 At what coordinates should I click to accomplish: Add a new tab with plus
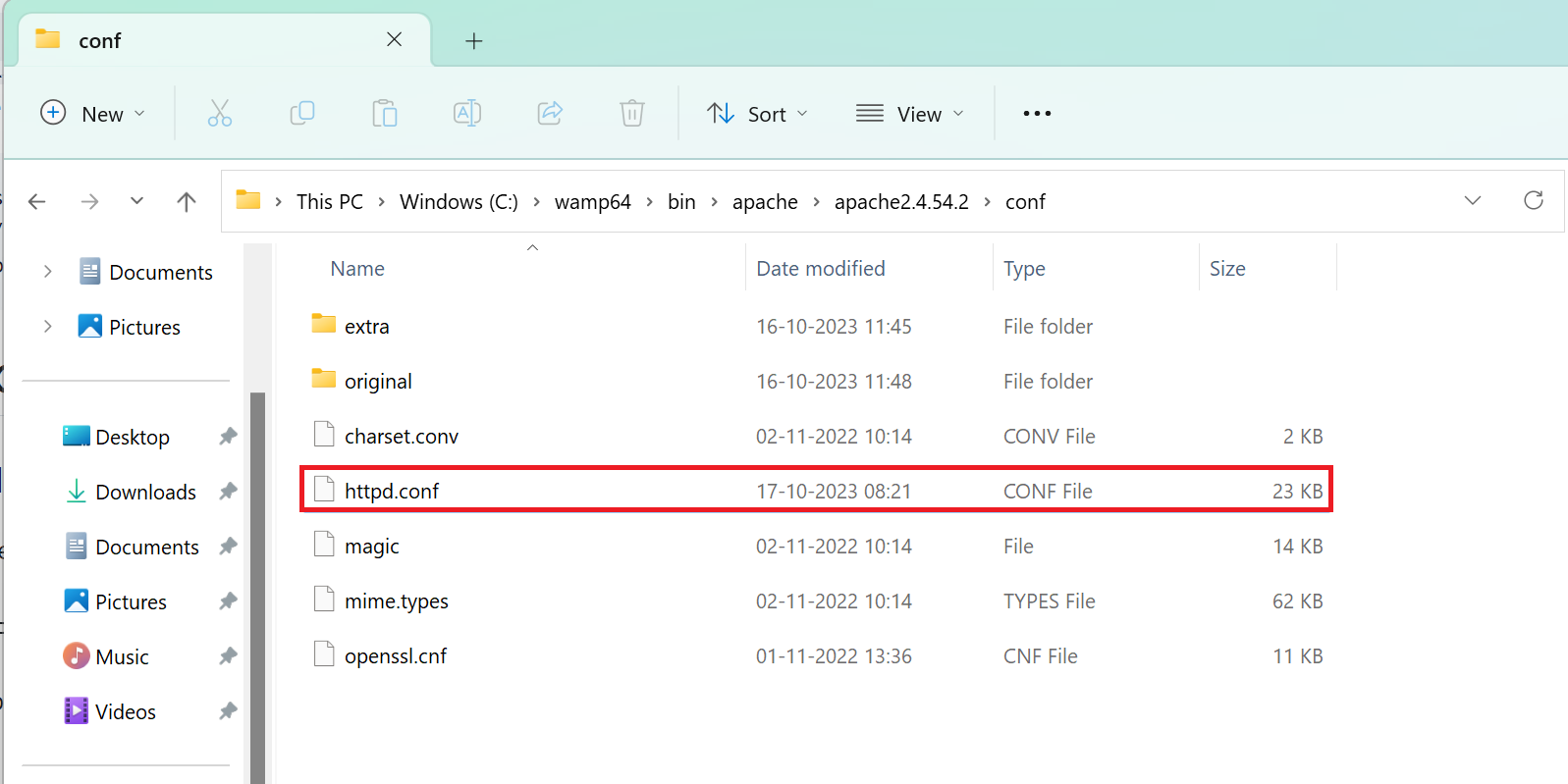474,40
